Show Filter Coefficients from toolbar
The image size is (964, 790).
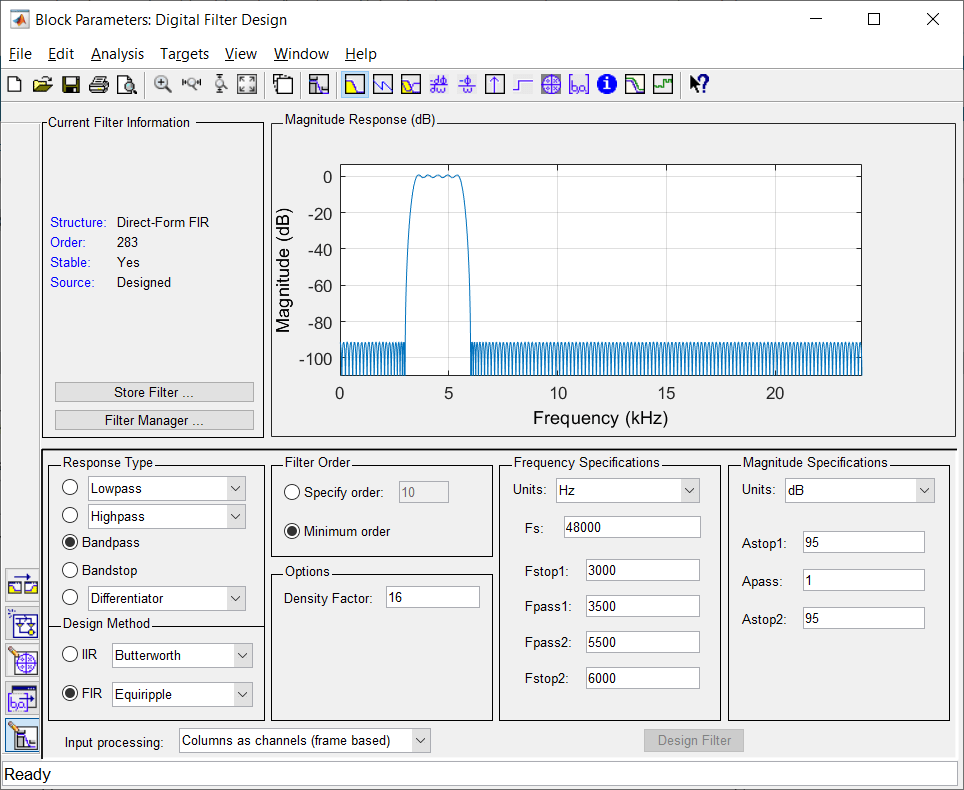pos(579,85)
